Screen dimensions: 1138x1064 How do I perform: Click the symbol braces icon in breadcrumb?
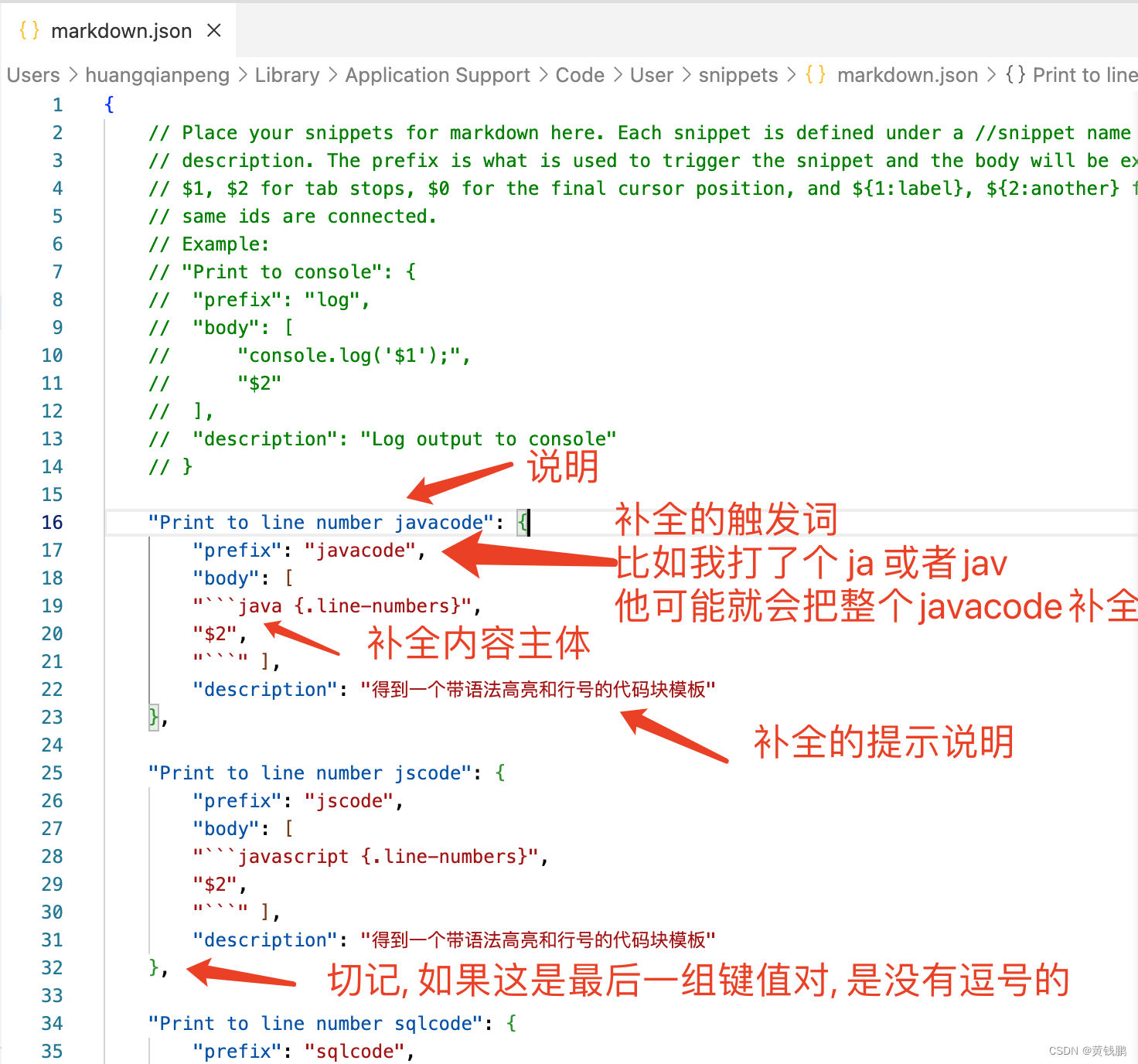pos(1016,75)
